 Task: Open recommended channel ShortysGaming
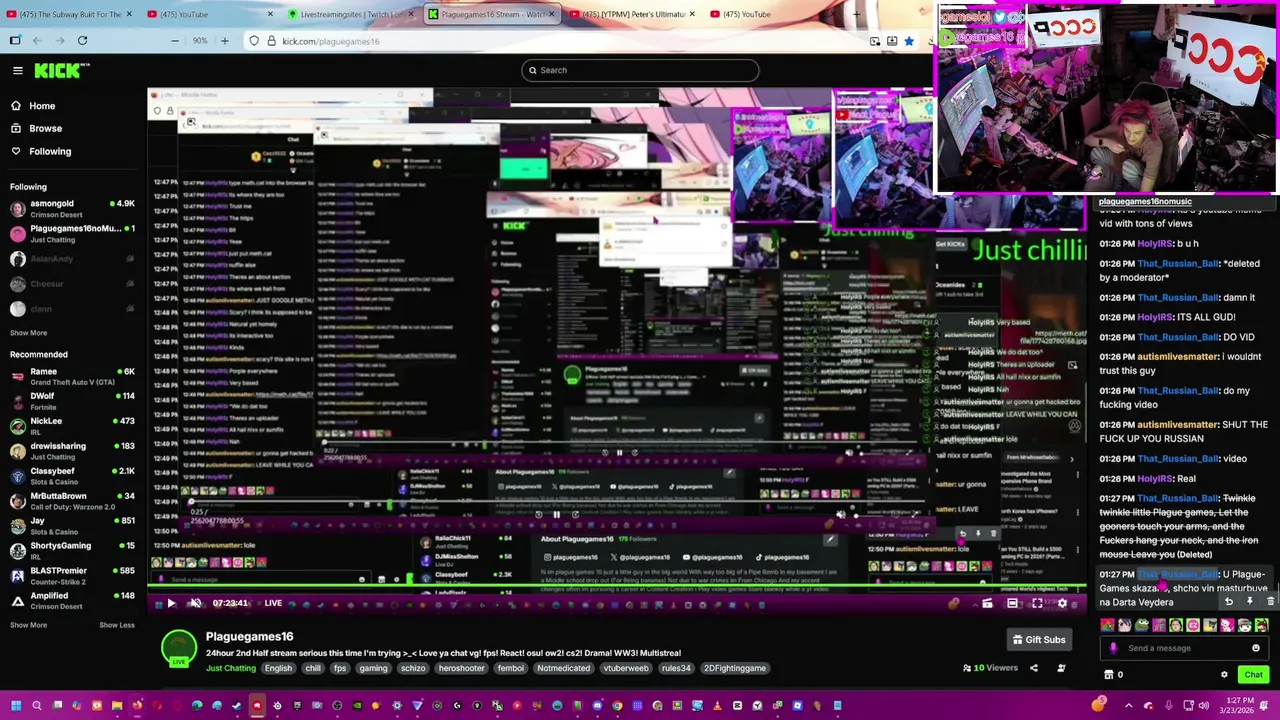72,551
